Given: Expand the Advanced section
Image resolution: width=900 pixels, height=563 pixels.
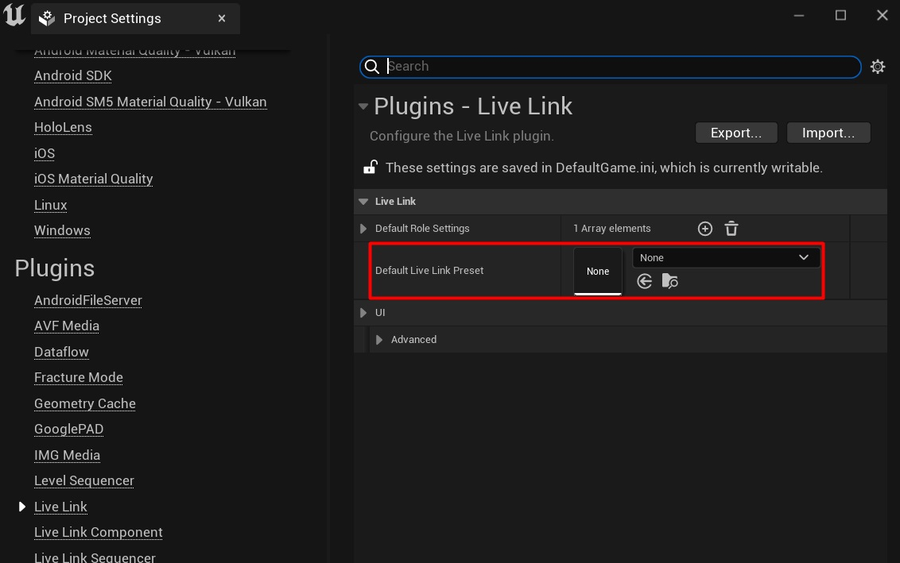Looking at the screenshot, I should [379, 340].
